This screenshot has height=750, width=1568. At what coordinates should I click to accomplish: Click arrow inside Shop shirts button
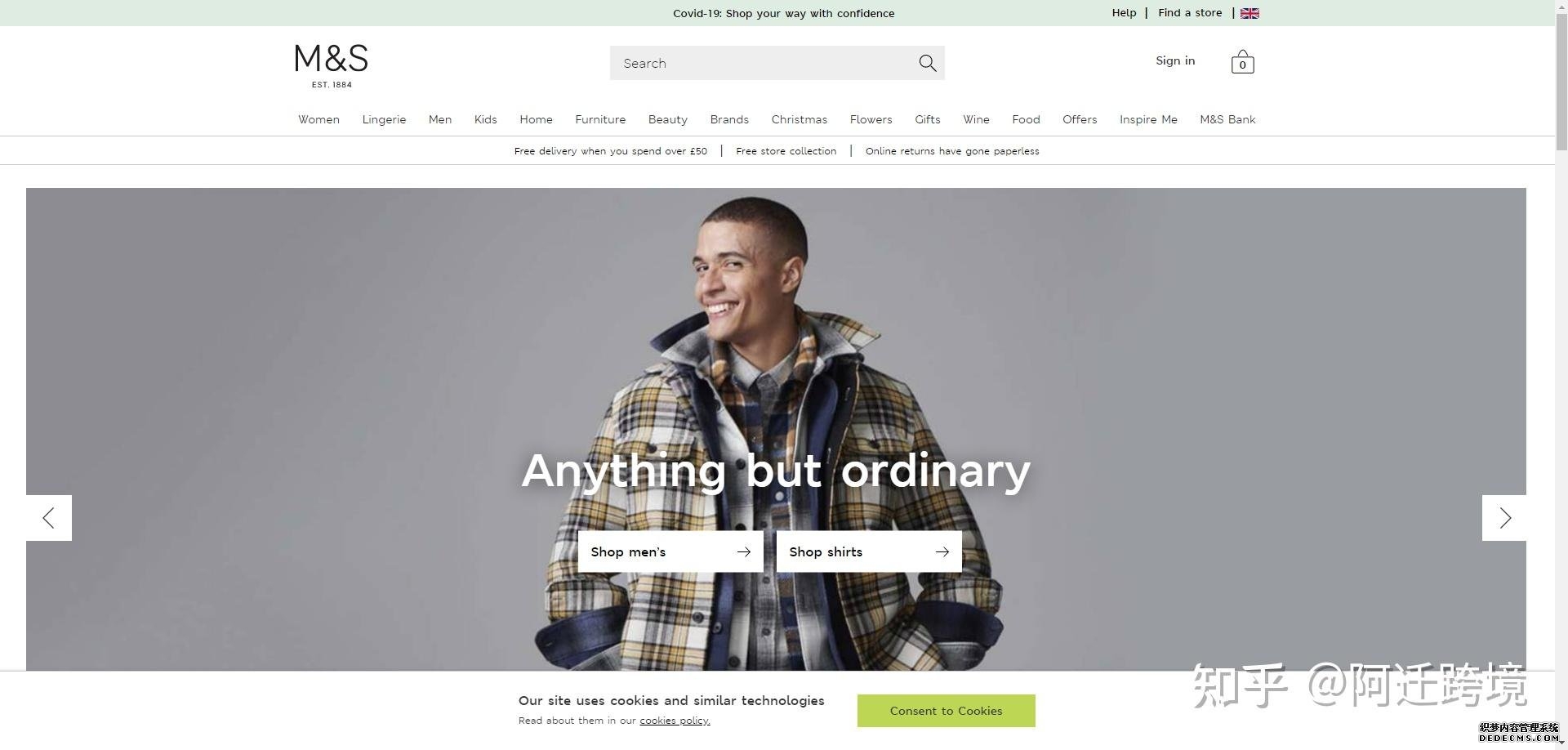[942, 552]
